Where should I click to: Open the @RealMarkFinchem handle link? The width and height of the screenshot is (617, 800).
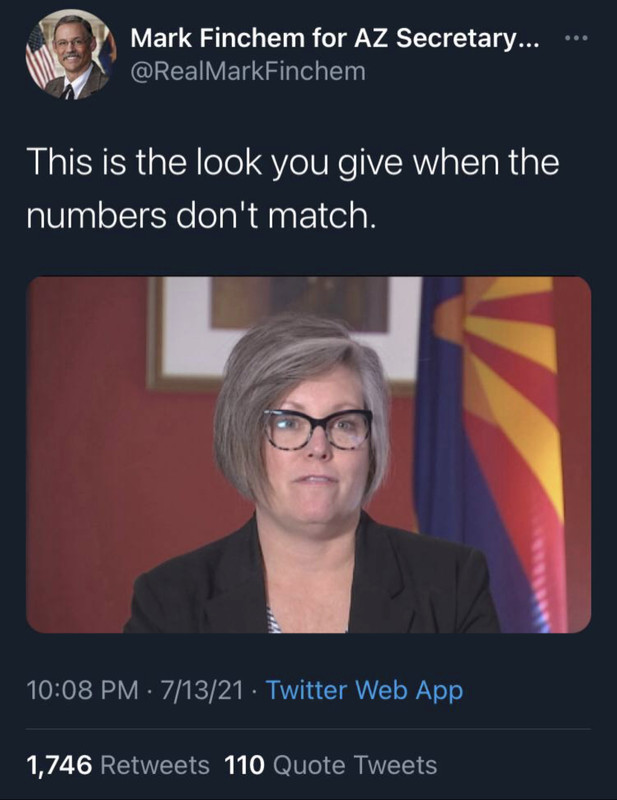point(248,71)
